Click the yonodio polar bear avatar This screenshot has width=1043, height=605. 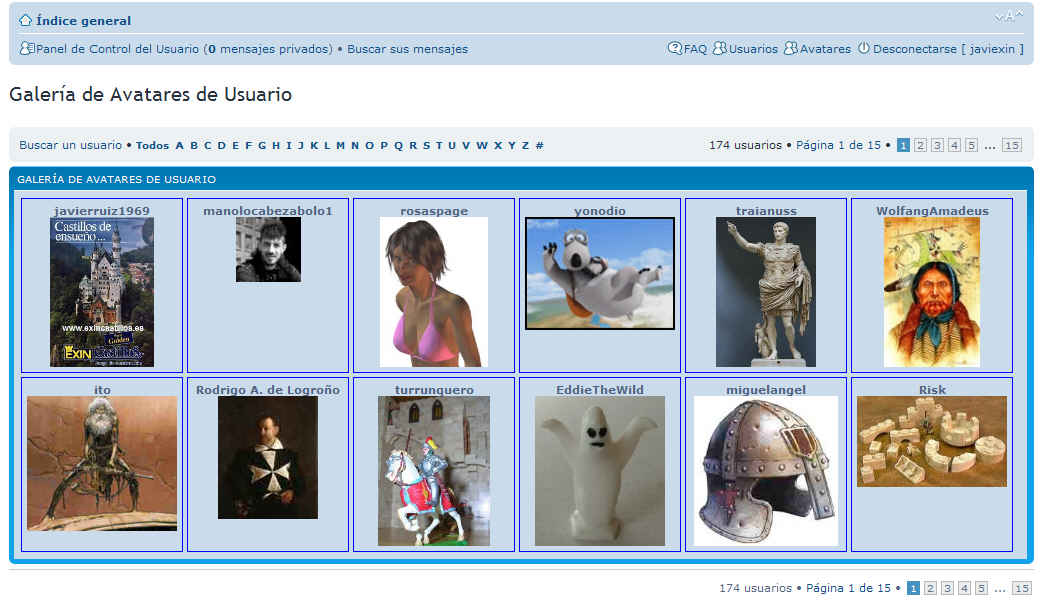(600, 273)
